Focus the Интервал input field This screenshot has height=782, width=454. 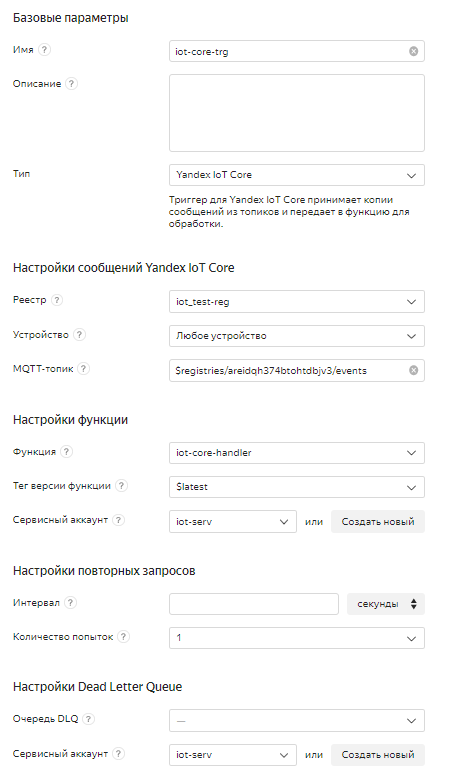pyautogui.click(x=254, y=604)
